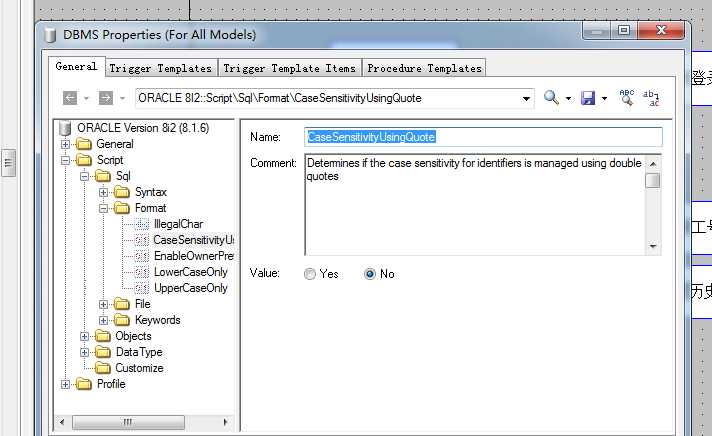Collapse the Format folder
The image size is (712, 436).
point(104,208)
